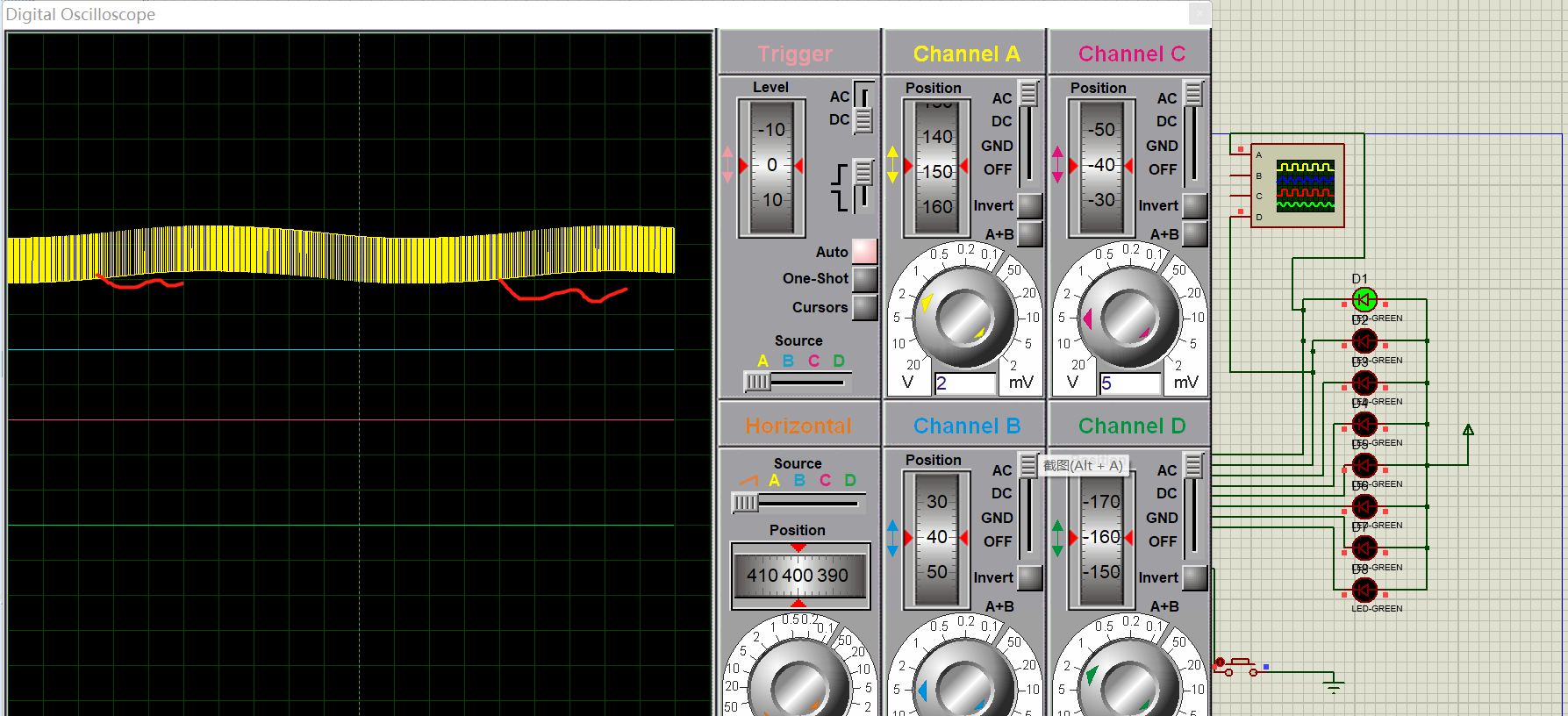The height and width of the screenshot is (716, 1568).
Task: Click the push button switch in schematic
Action: (1241, 667)
